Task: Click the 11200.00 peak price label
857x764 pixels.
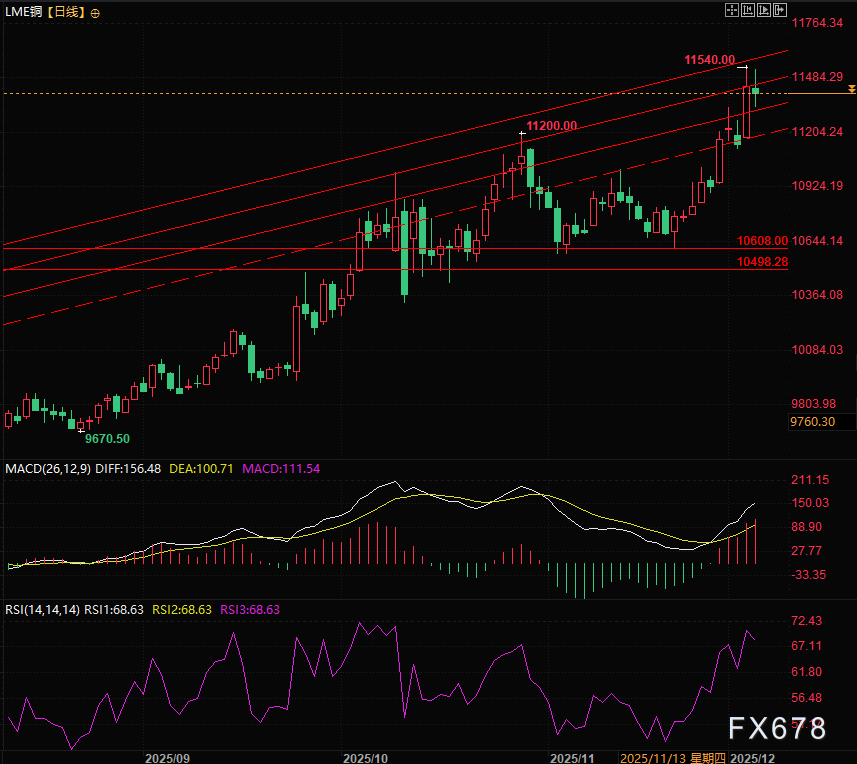Action: pos(552,126)
